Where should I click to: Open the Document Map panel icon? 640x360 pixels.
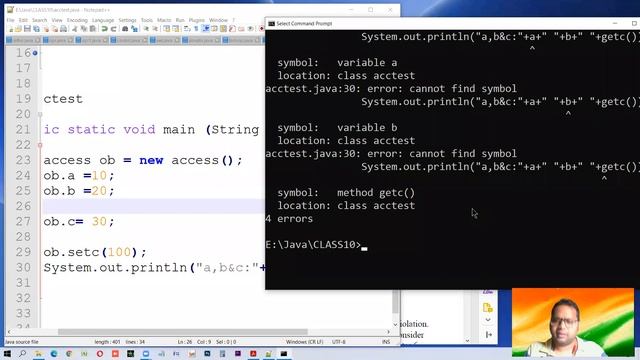coord(223,29)
